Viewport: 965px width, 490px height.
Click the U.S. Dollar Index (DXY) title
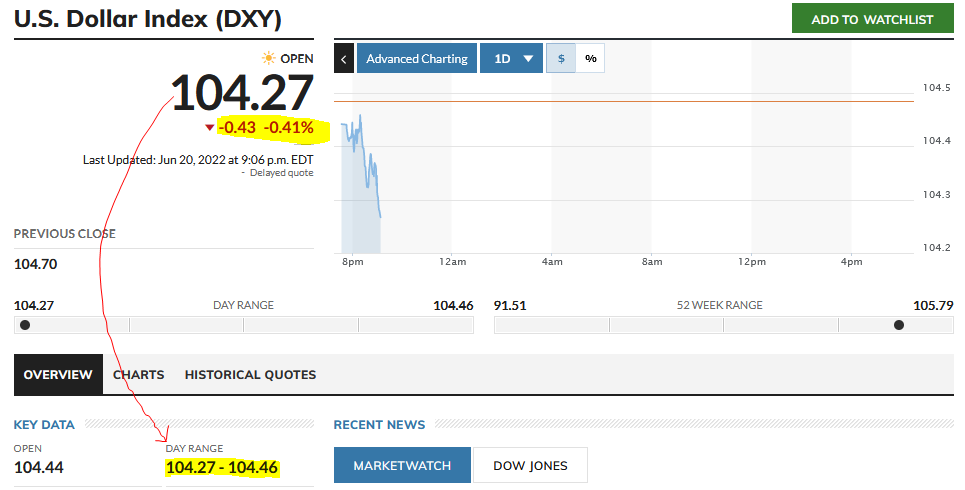[x=148, y=19]
